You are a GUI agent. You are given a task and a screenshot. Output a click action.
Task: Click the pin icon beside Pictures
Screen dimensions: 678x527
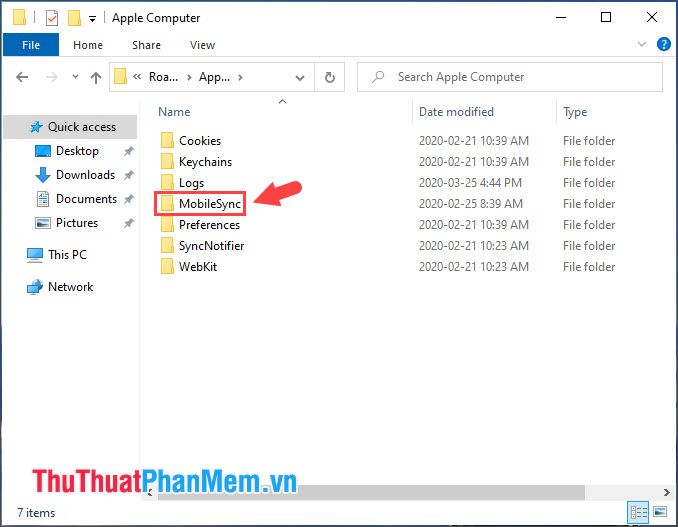tap(128, 223)
